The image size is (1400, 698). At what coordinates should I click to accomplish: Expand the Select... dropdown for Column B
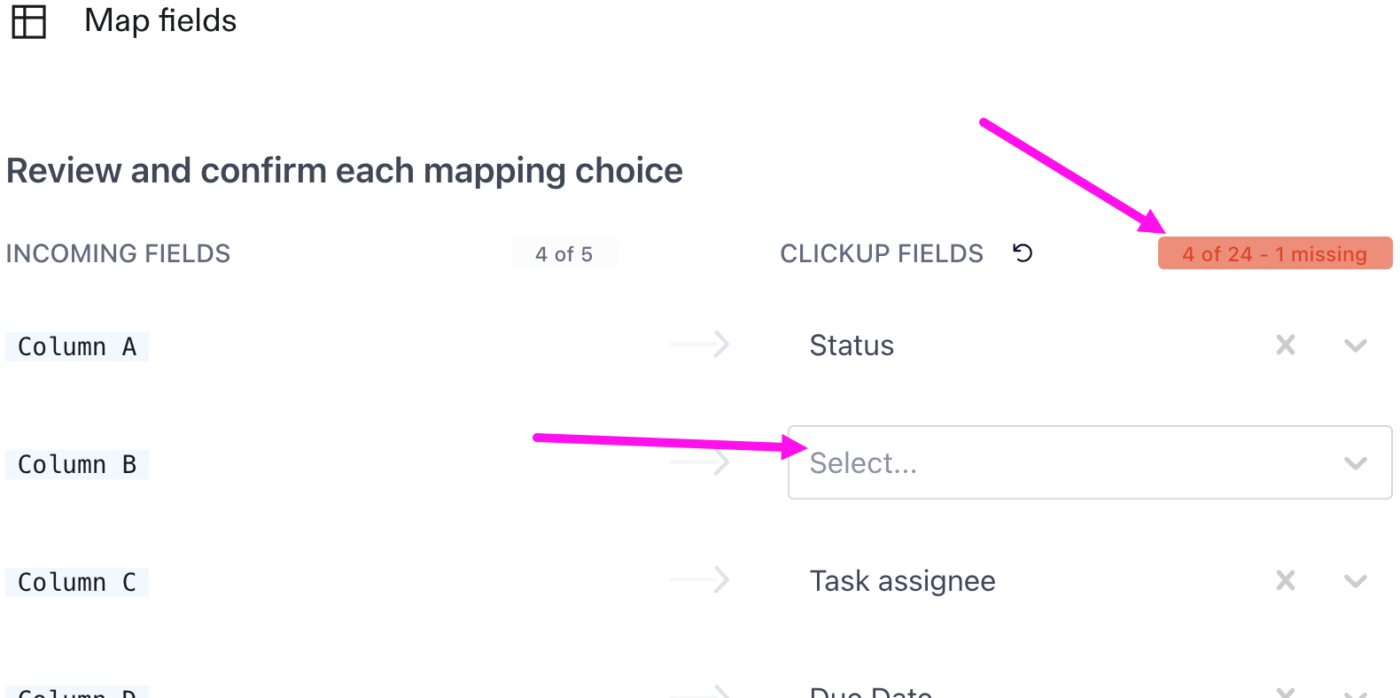pyautogui.click(x=1356, y=462)
